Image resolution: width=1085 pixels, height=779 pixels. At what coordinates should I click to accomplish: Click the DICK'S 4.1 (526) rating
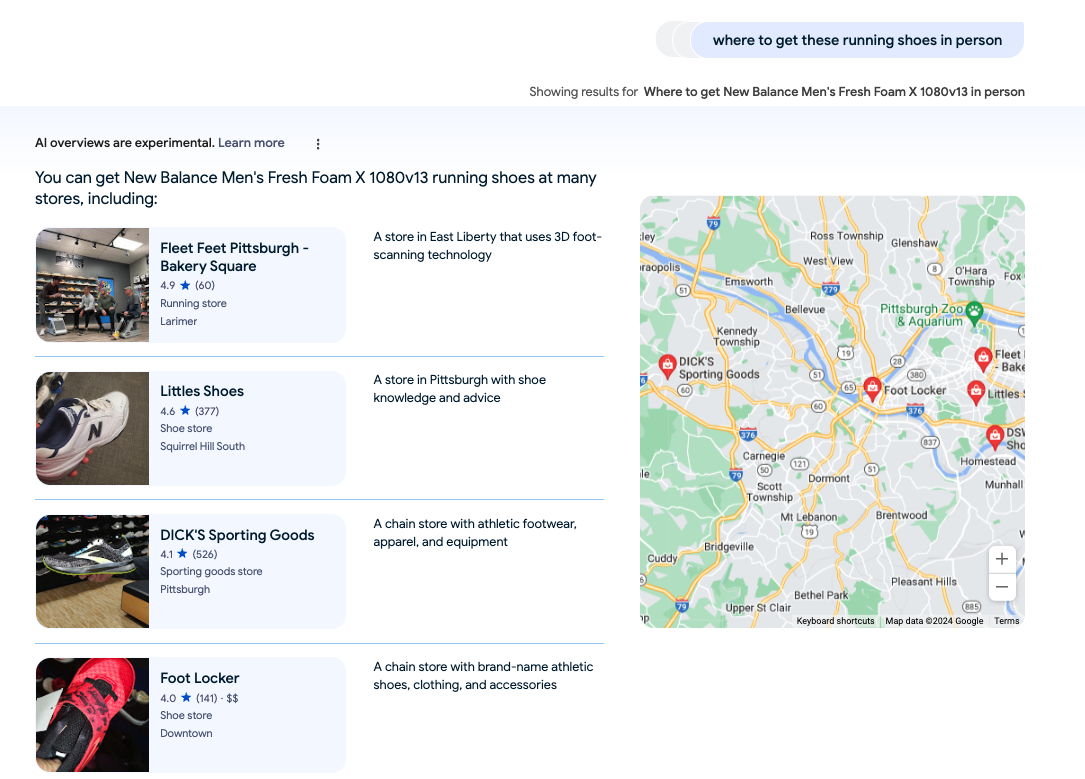point(188,554)
